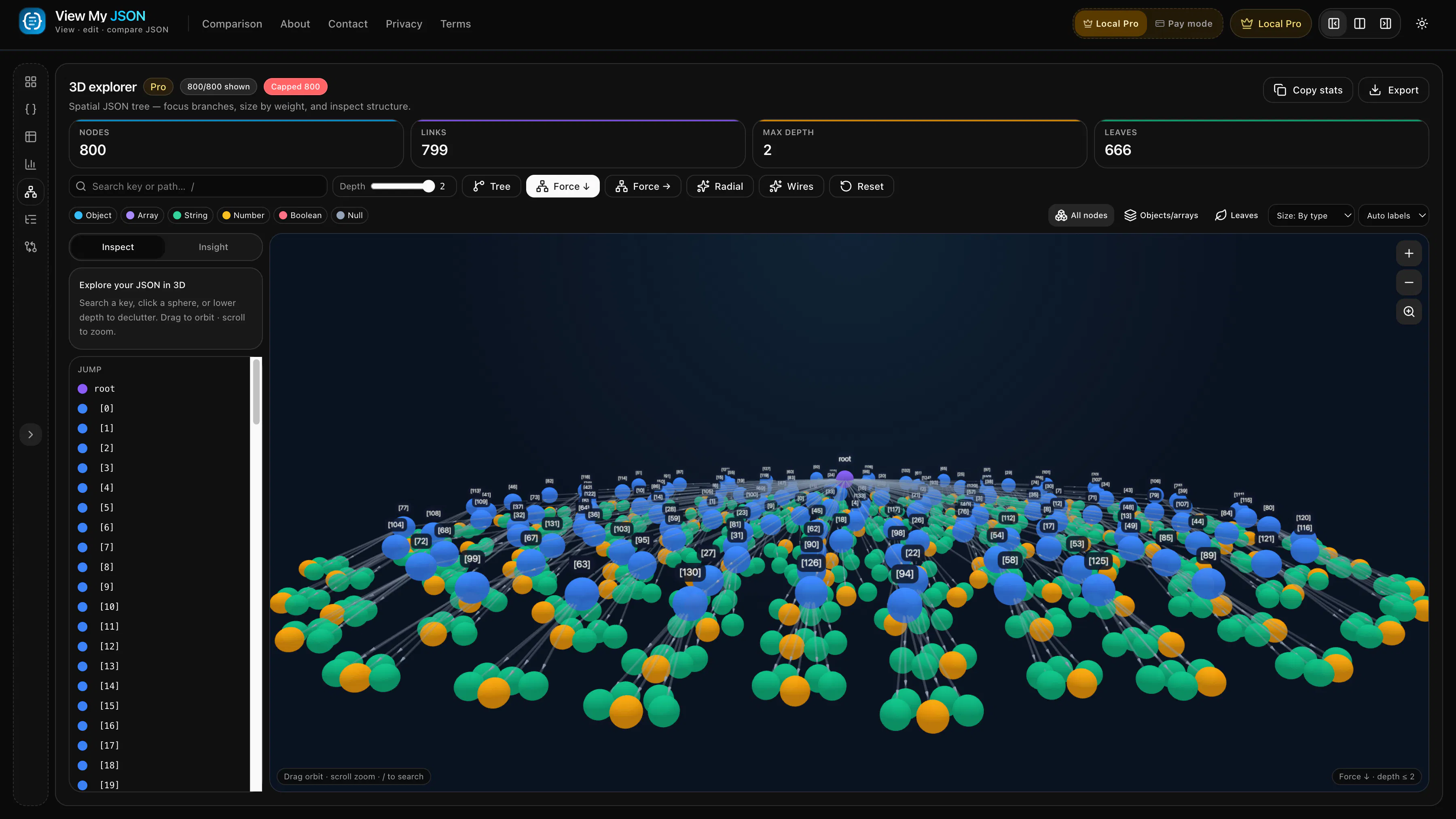Open the compare branches sidebar icon
Viewport: 1456px width, 819px height.
pos(30,246)
